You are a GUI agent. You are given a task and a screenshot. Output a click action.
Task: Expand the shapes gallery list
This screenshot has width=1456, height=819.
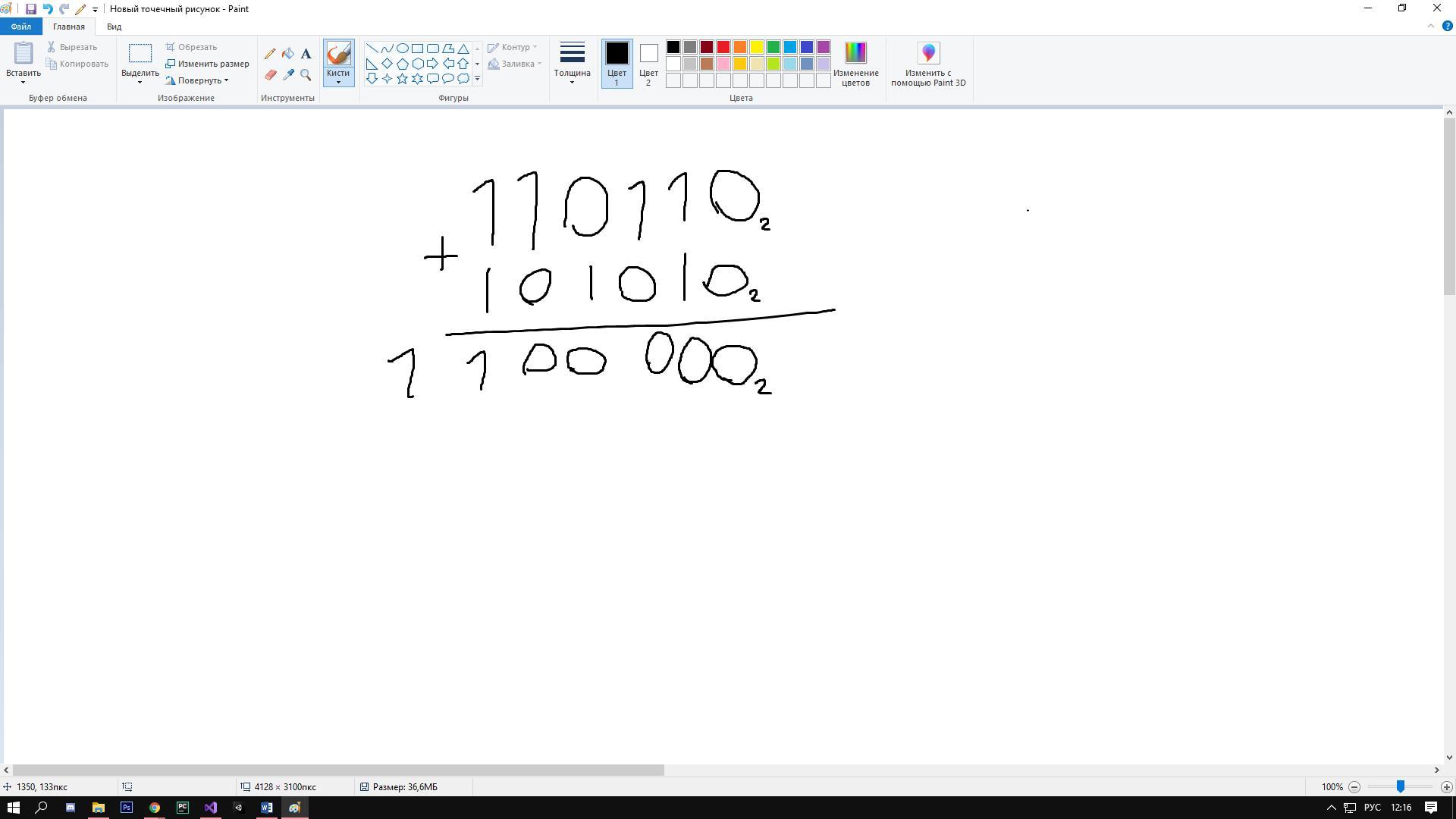point(477,79)
